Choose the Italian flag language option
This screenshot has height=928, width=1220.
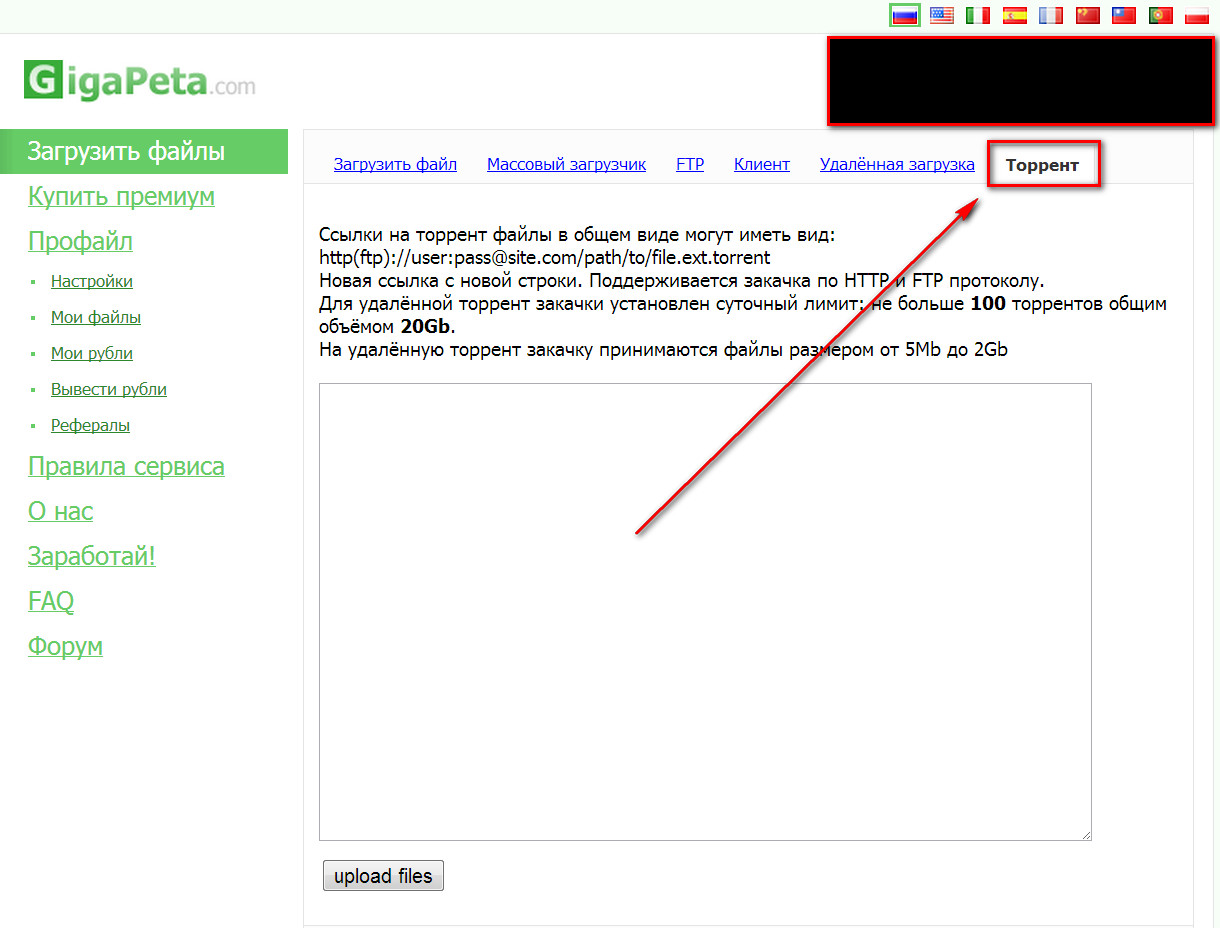977,15
